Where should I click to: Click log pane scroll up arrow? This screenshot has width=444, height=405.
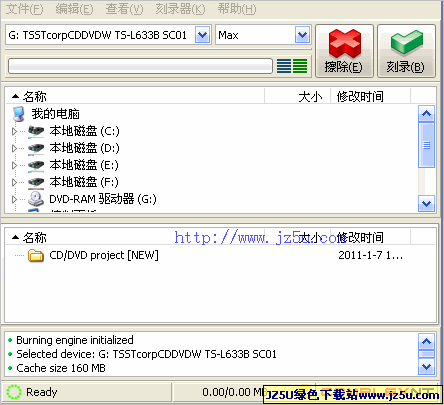426,341
